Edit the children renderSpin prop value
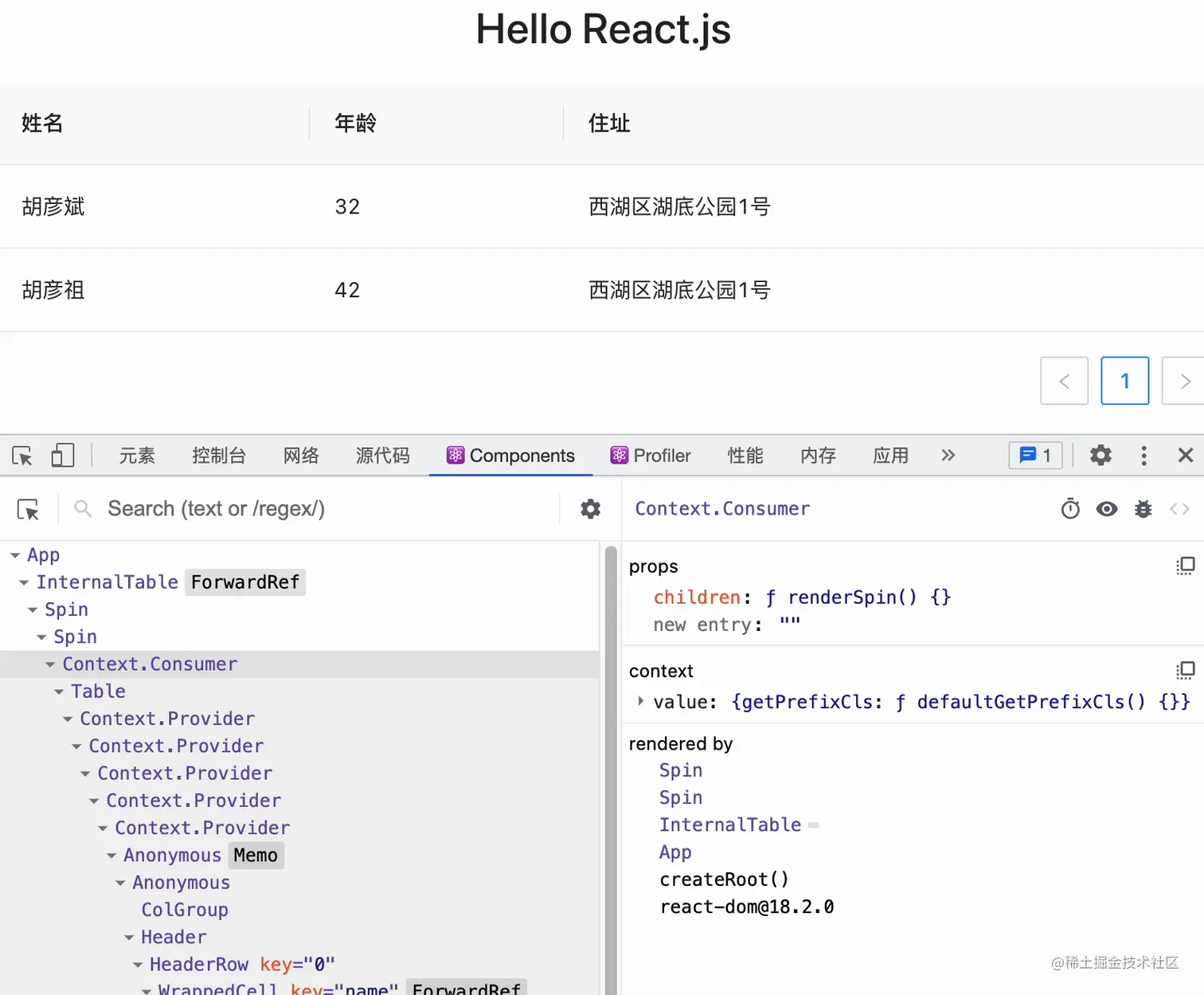The height and width of the screenshot is (995, 1204). point(858,597)
